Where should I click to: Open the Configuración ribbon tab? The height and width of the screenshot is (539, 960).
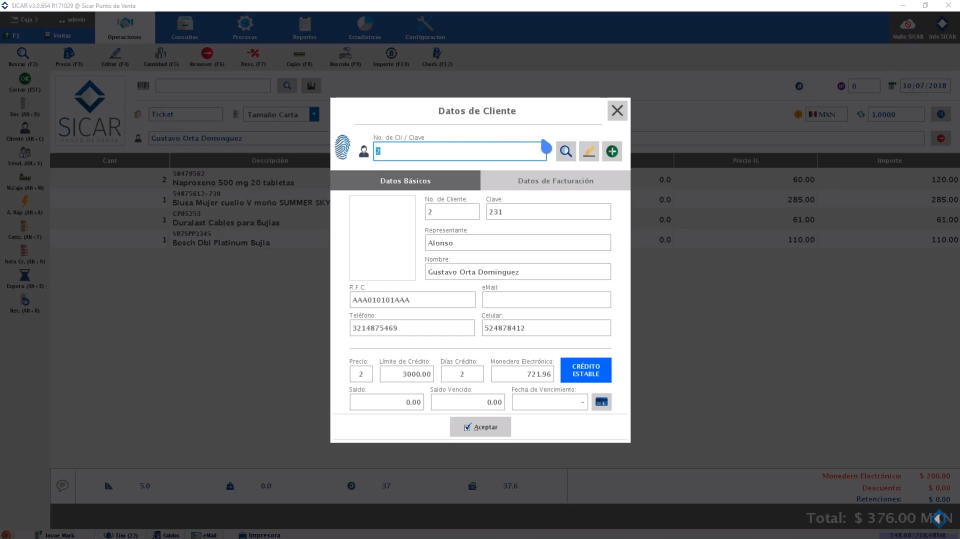tap(425, 28)
